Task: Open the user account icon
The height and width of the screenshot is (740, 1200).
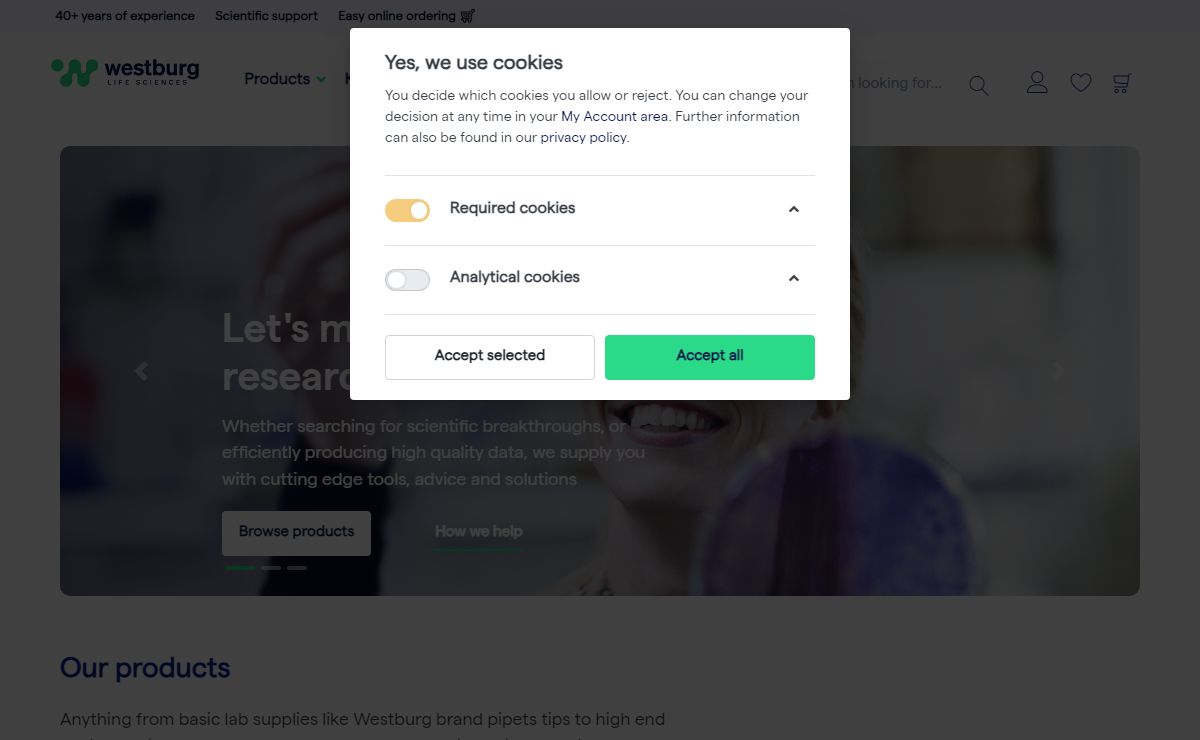Action: pyautogui.click(x=1037, y=82)
